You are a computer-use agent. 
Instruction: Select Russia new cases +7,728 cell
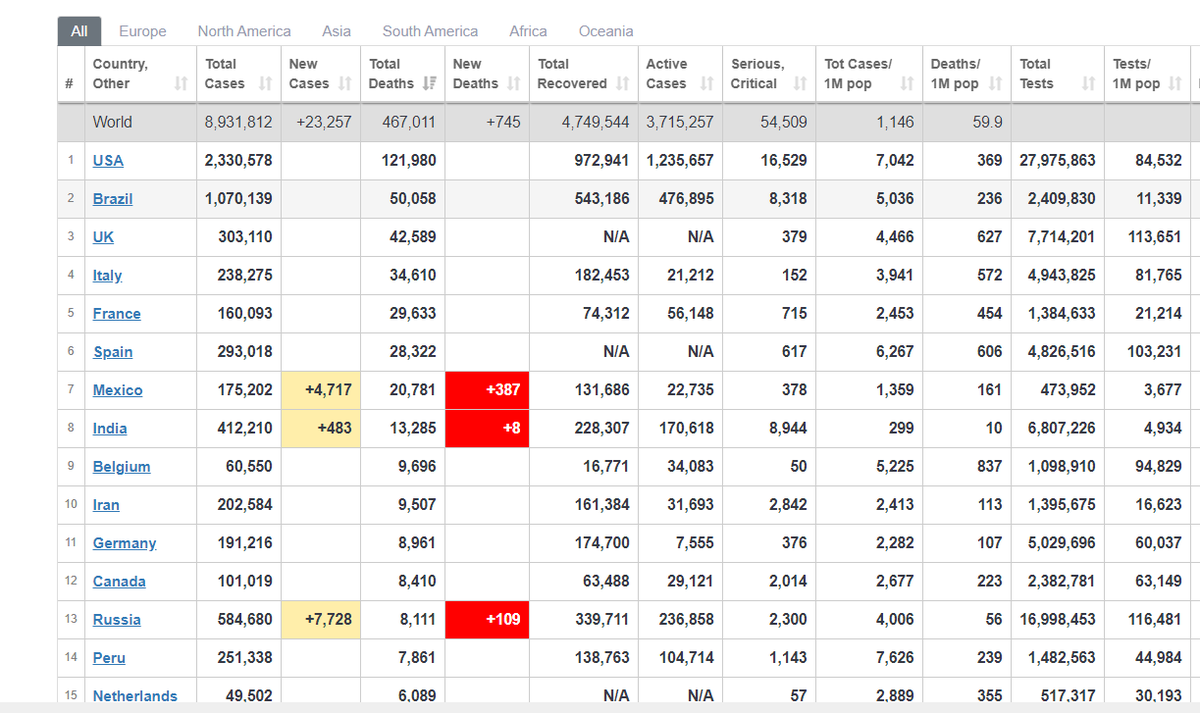pyautogui.click(x=319, y=619)
